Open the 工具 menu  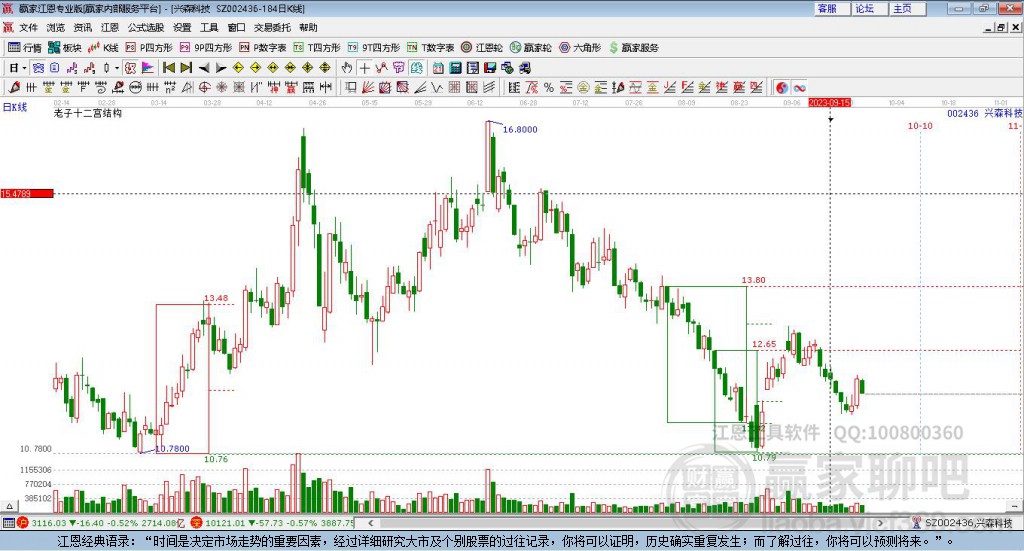pos(209,27)
